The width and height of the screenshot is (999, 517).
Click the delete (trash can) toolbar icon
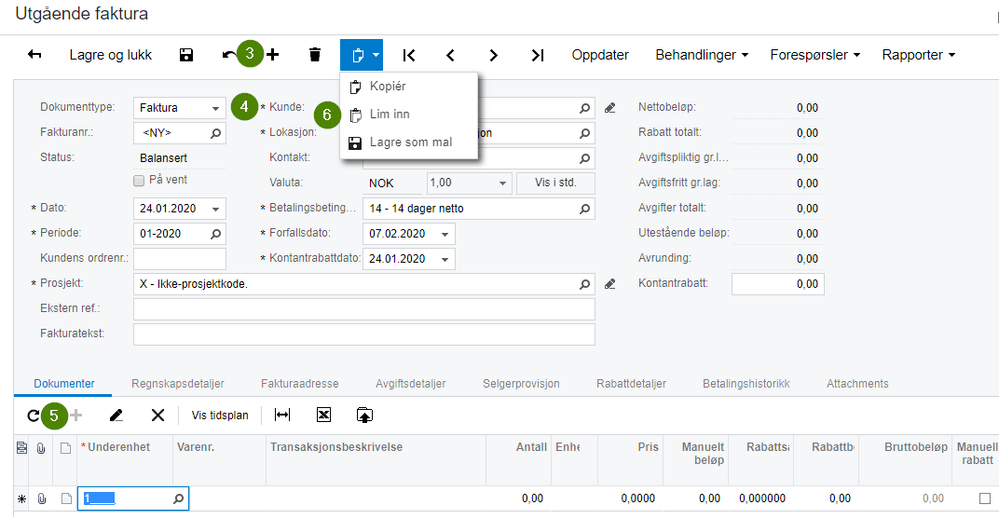pyautogui.click(x=315, y=55)
